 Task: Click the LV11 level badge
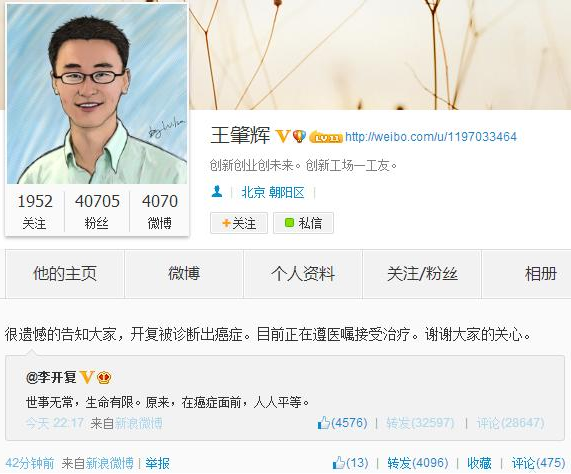point(326,137)
